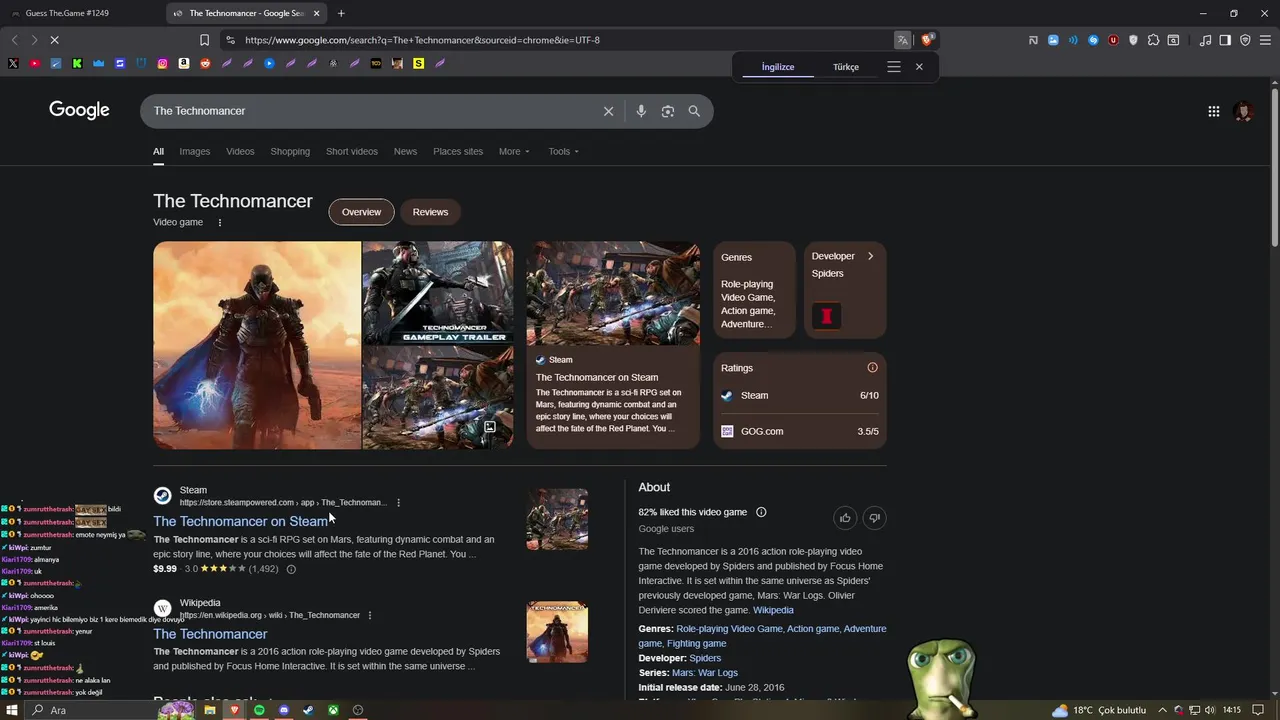Open Wikipedia link in About description
The width and height of the screenshot is (1280, 720).
tap(773, 610)
